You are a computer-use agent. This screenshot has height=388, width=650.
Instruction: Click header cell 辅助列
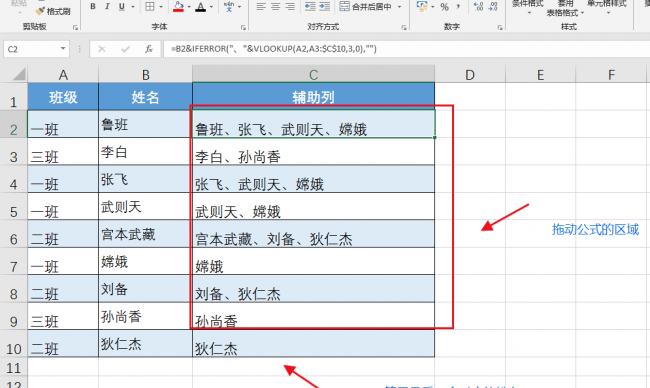(313, 97)
